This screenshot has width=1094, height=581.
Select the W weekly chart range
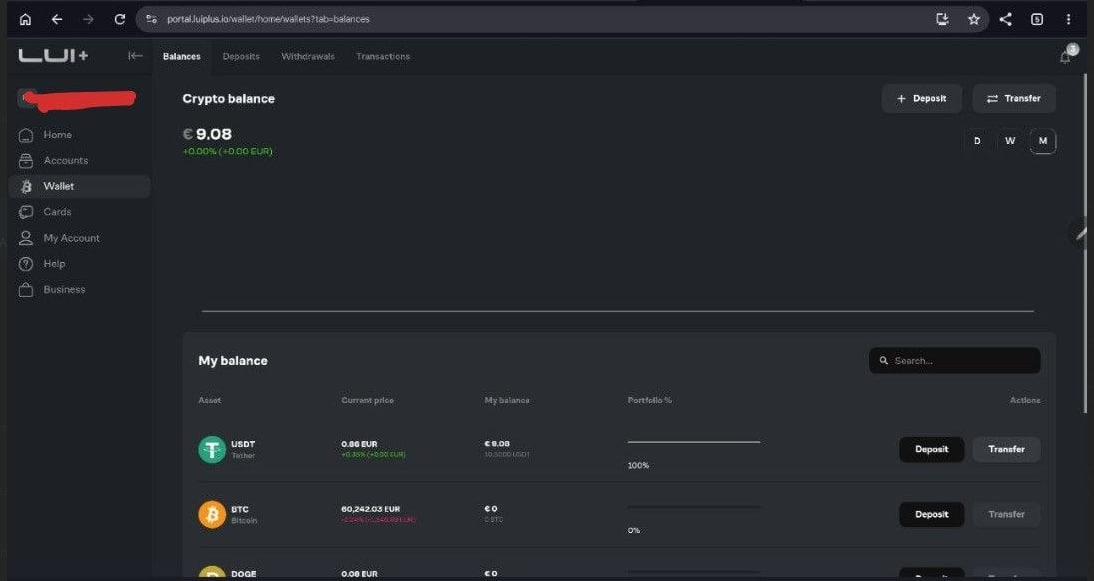click(1010, 141)
